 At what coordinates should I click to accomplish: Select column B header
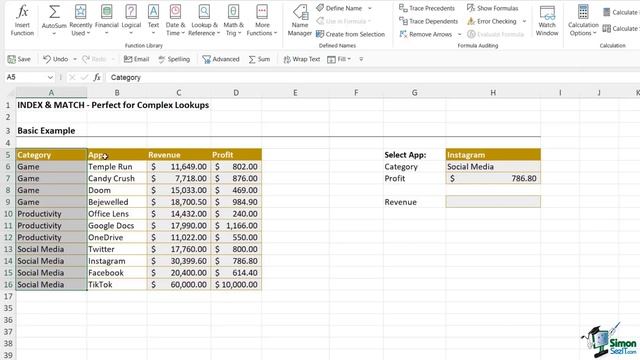point(117,93)
